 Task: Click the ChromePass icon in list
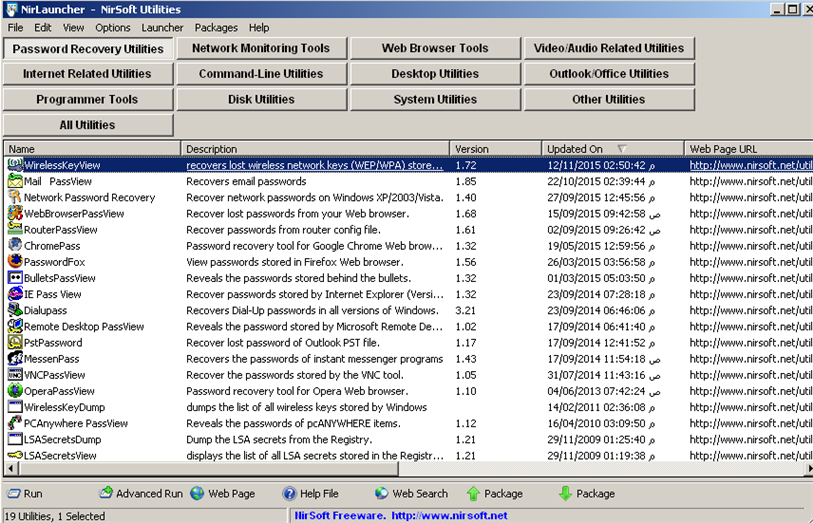click(x=15, y=246)
